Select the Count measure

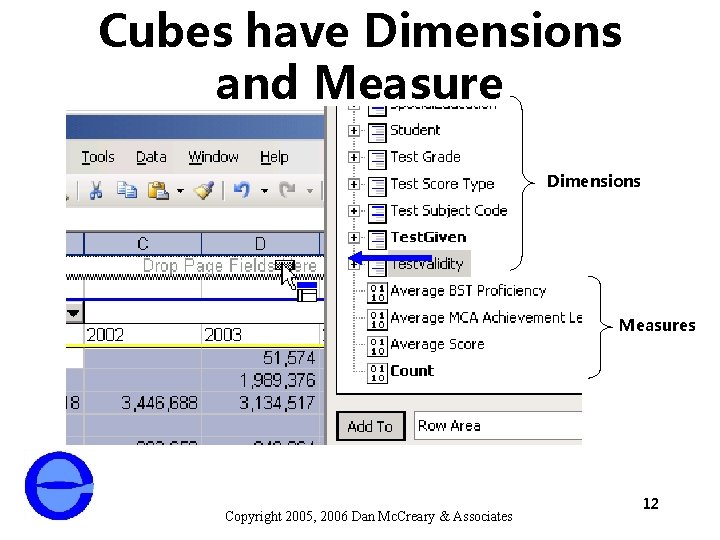click(412, 371)
